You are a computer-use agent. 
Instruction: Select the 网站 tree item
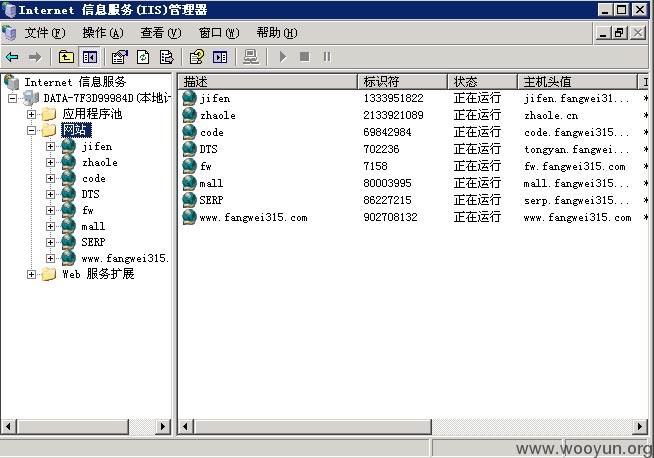(76, 130)
